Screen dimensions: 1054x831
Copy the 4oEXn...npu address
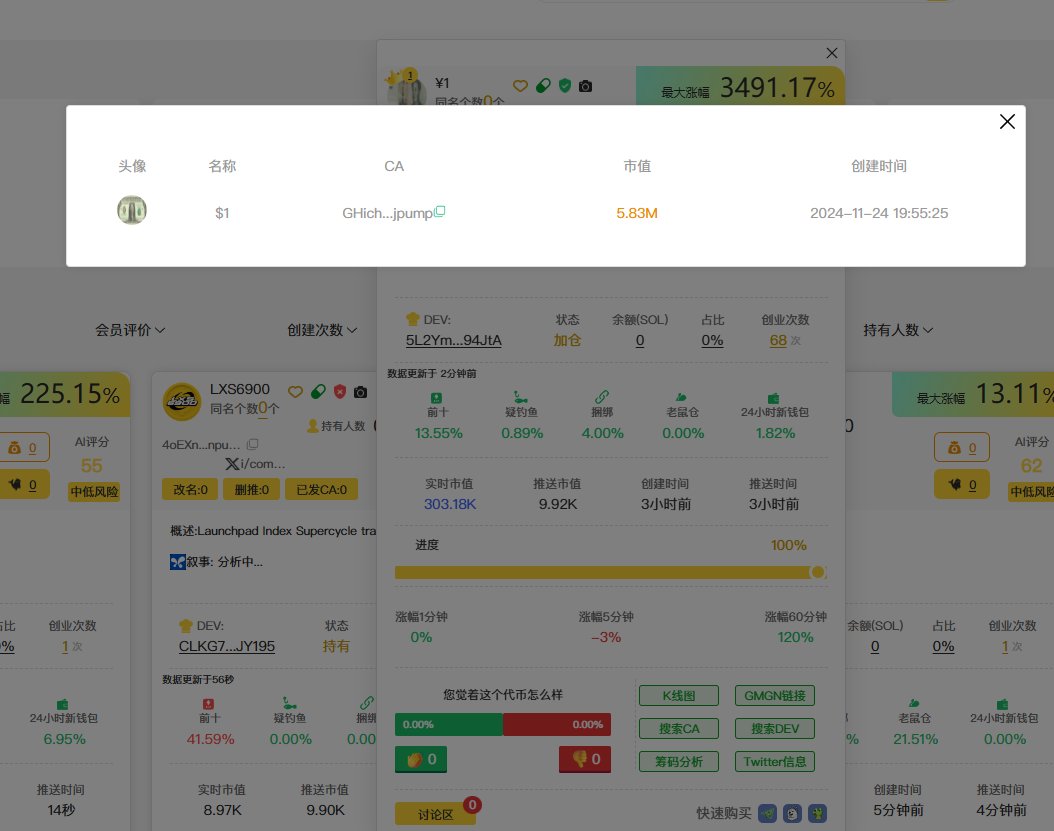253,444
